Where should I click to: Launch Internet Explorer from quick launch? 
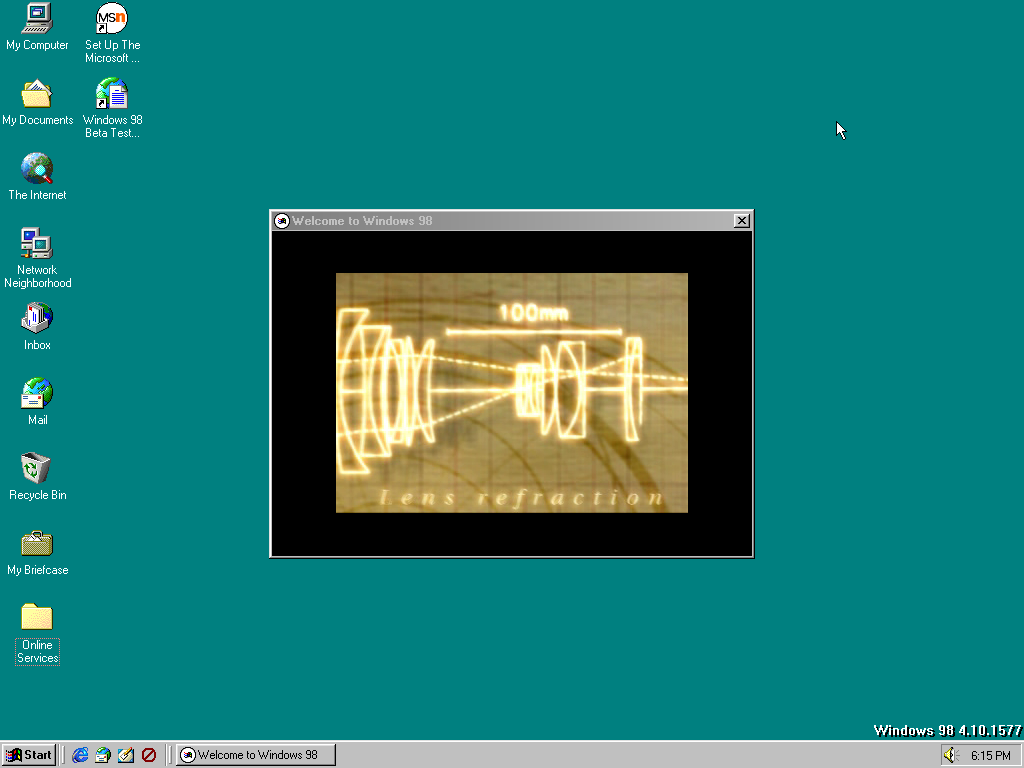80,755
